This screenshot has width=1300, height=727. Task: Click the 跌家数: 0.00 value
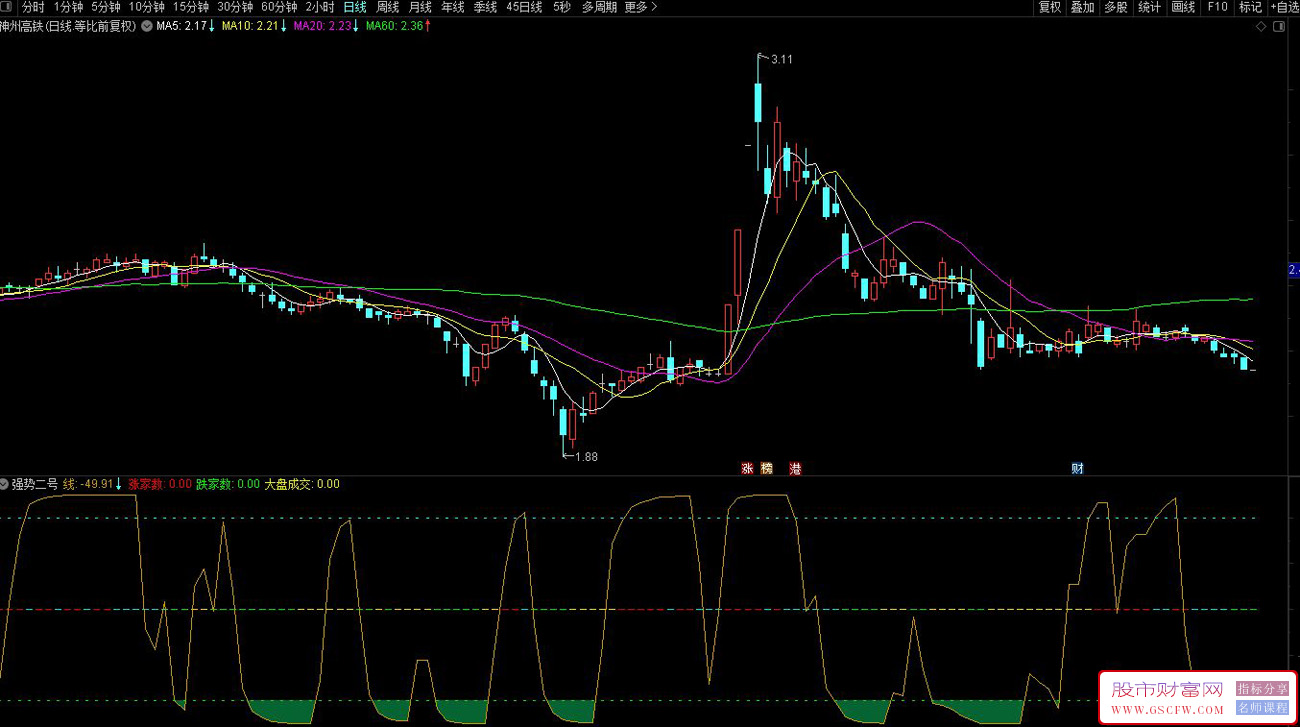[x=227, y=484]
